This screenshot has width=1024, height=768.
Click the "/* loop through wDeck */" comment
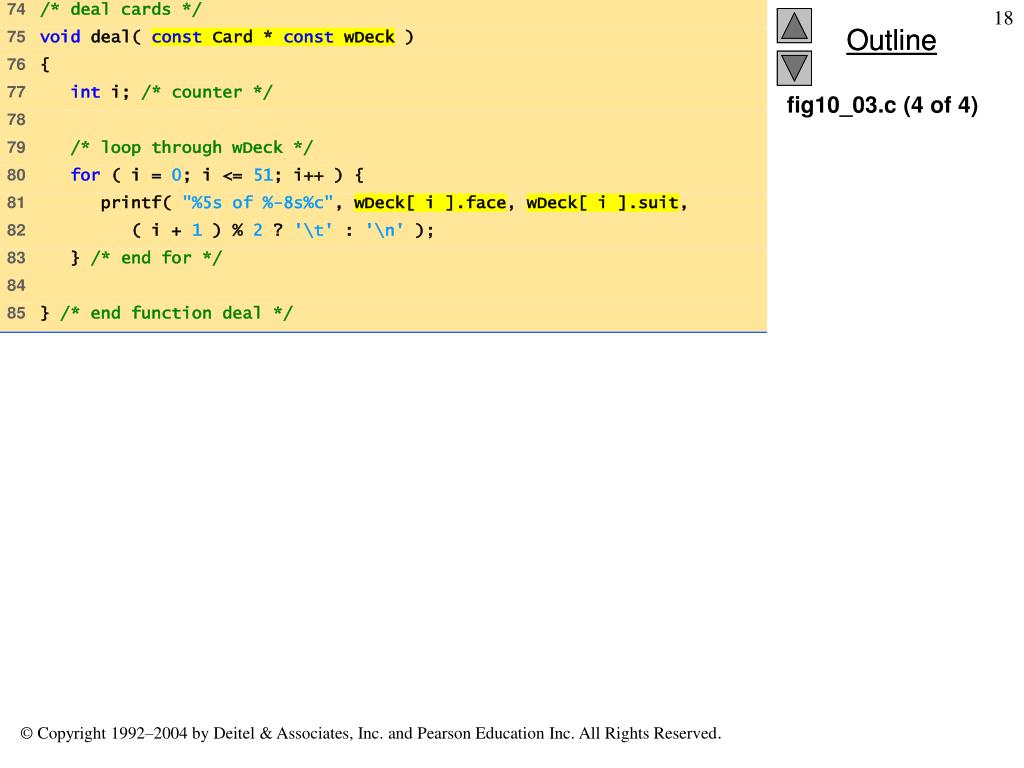[191, 148]
